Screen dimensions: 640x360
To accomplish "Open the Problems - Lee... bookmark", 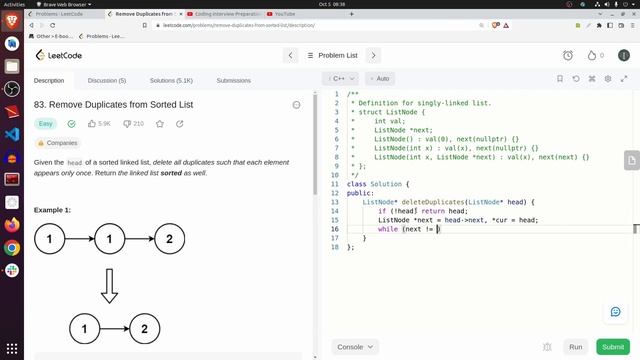I will click(102, 36).
